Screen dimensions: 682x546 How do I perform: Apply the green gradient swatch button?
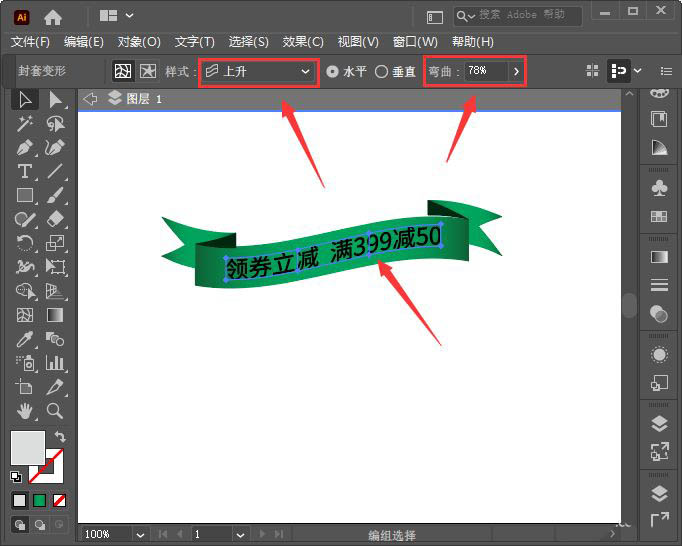click(40, 500)
